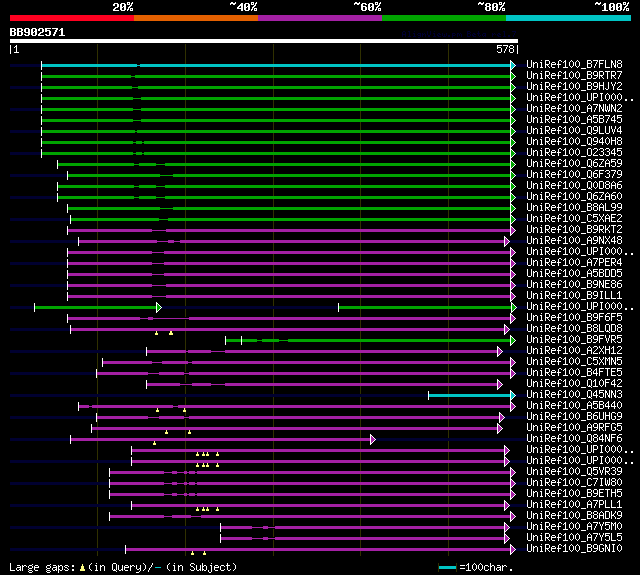Click the 578 query end position label

(x=505, y=49)
